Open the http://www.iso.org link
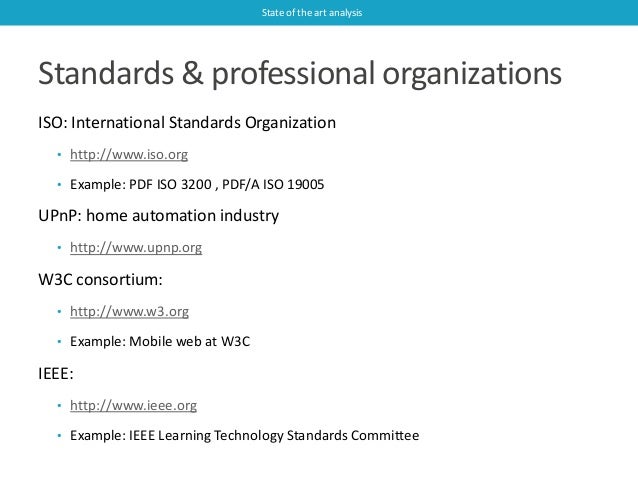This screenshot has width=638, height=479. (129, 155)
